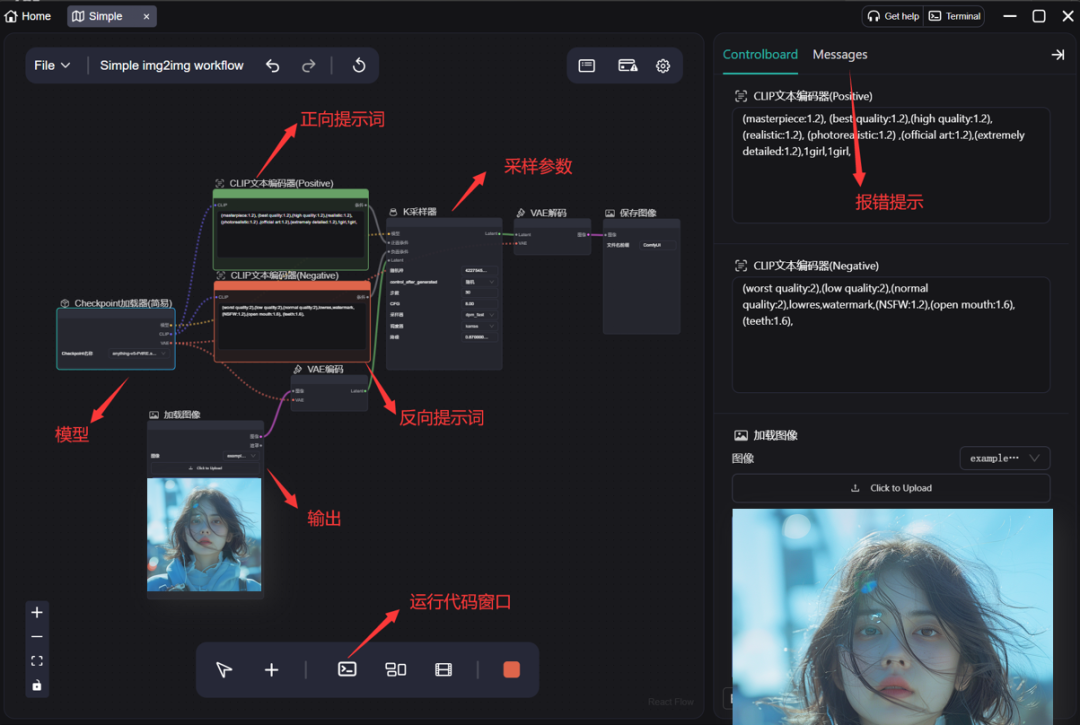Click the undo arrow next to workflow title
This screenshot has height=725, width=1080.
click(272, 65)
